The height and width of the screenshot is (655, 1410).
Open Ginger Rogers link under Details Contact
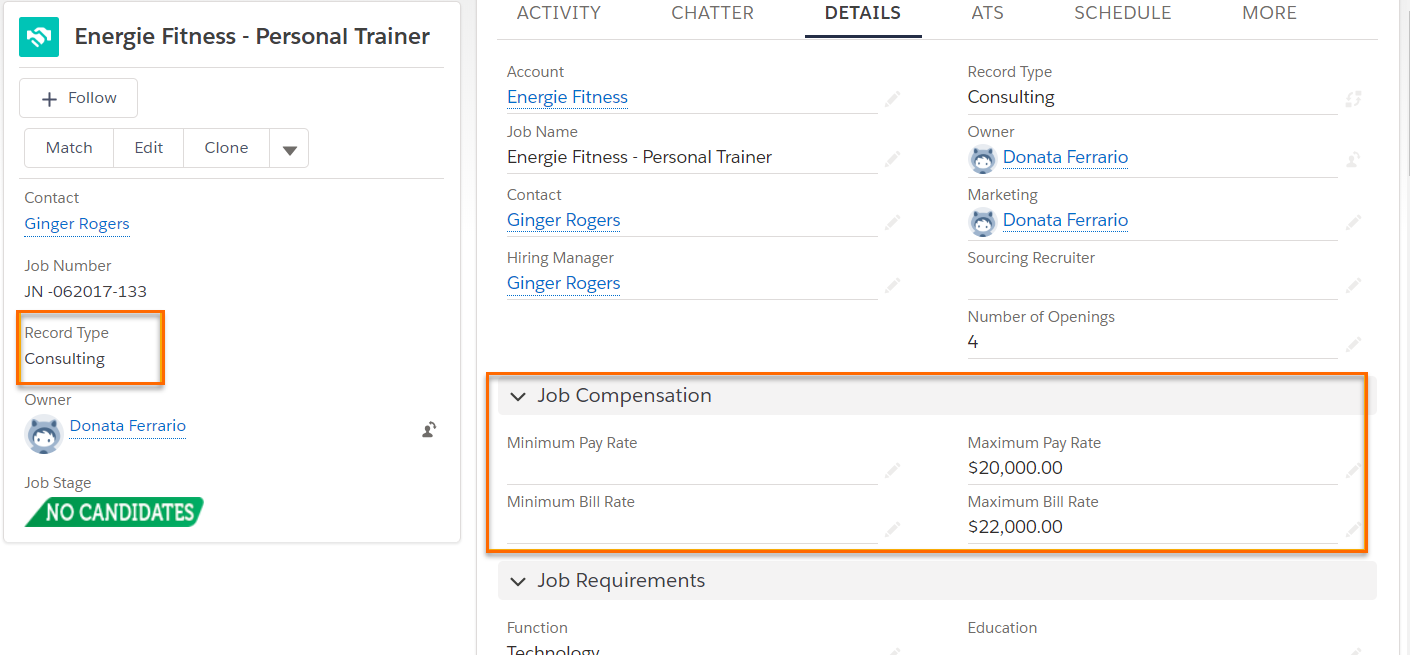[564, 220]
